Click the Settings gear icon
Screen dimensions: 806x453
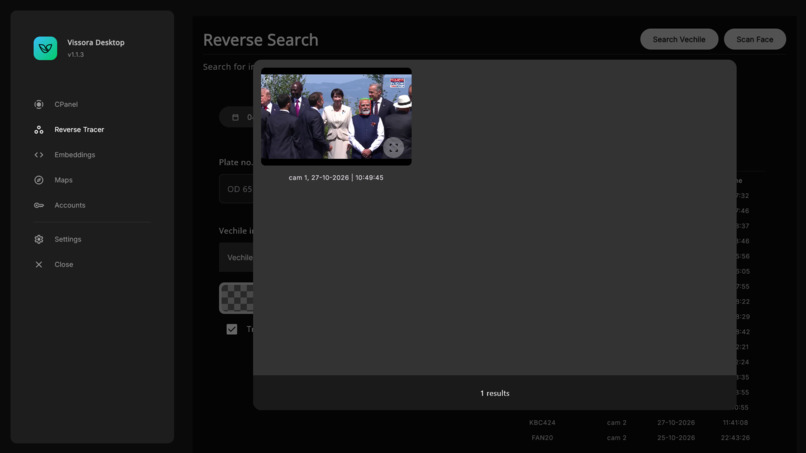[39, 239]
